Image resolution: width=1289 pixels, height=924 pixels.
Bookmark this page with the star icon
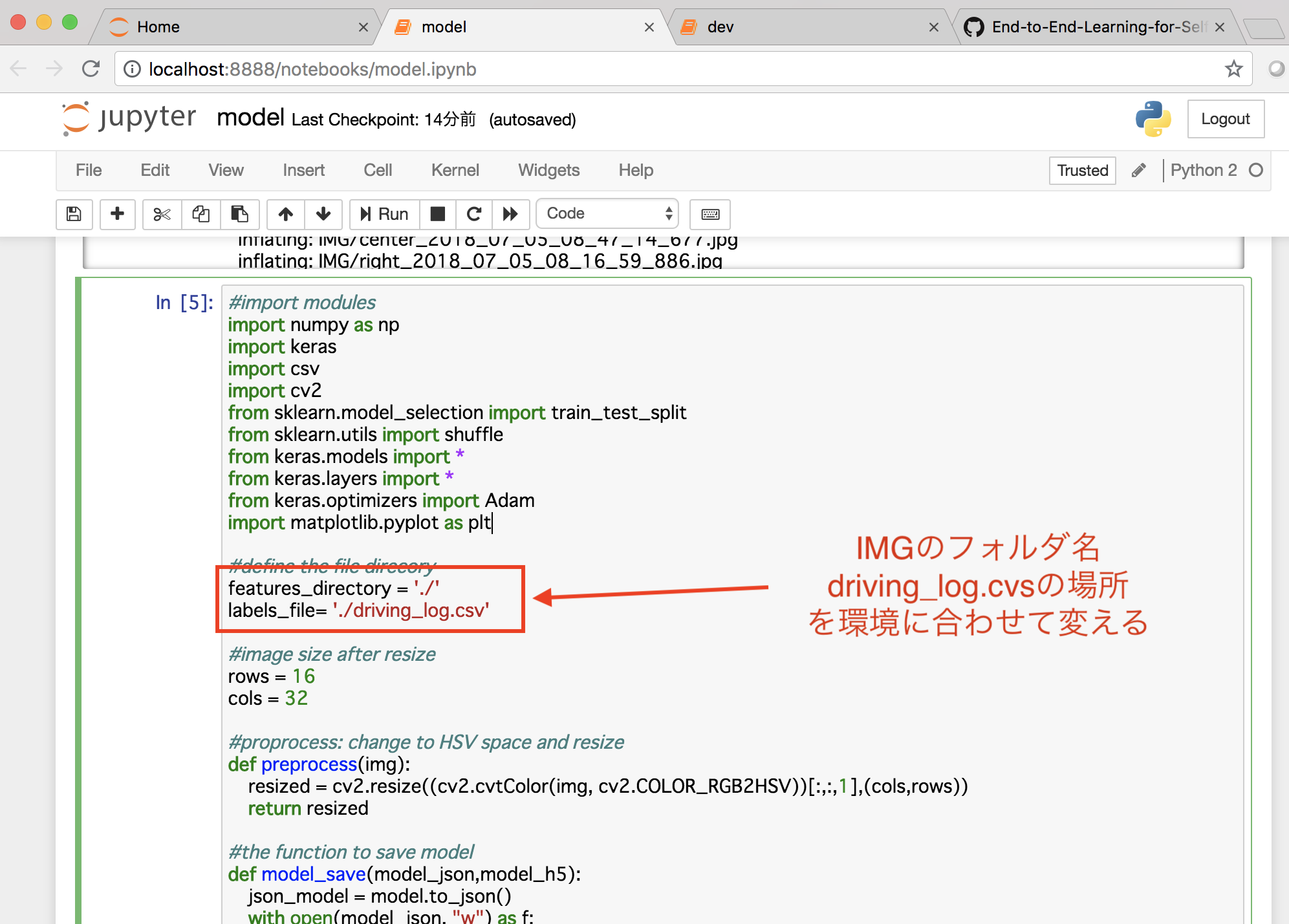click(1233, 69)
